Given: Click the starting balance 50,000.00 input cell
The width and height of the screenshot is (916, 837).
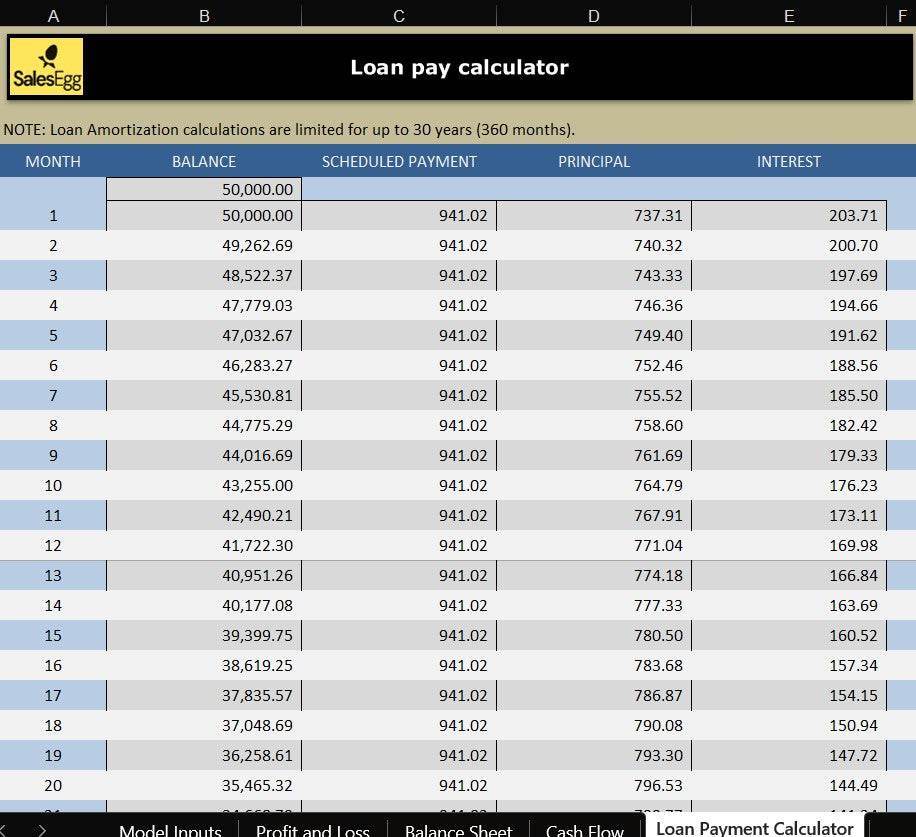Looking at the screenshot, I should coord(204,189).
